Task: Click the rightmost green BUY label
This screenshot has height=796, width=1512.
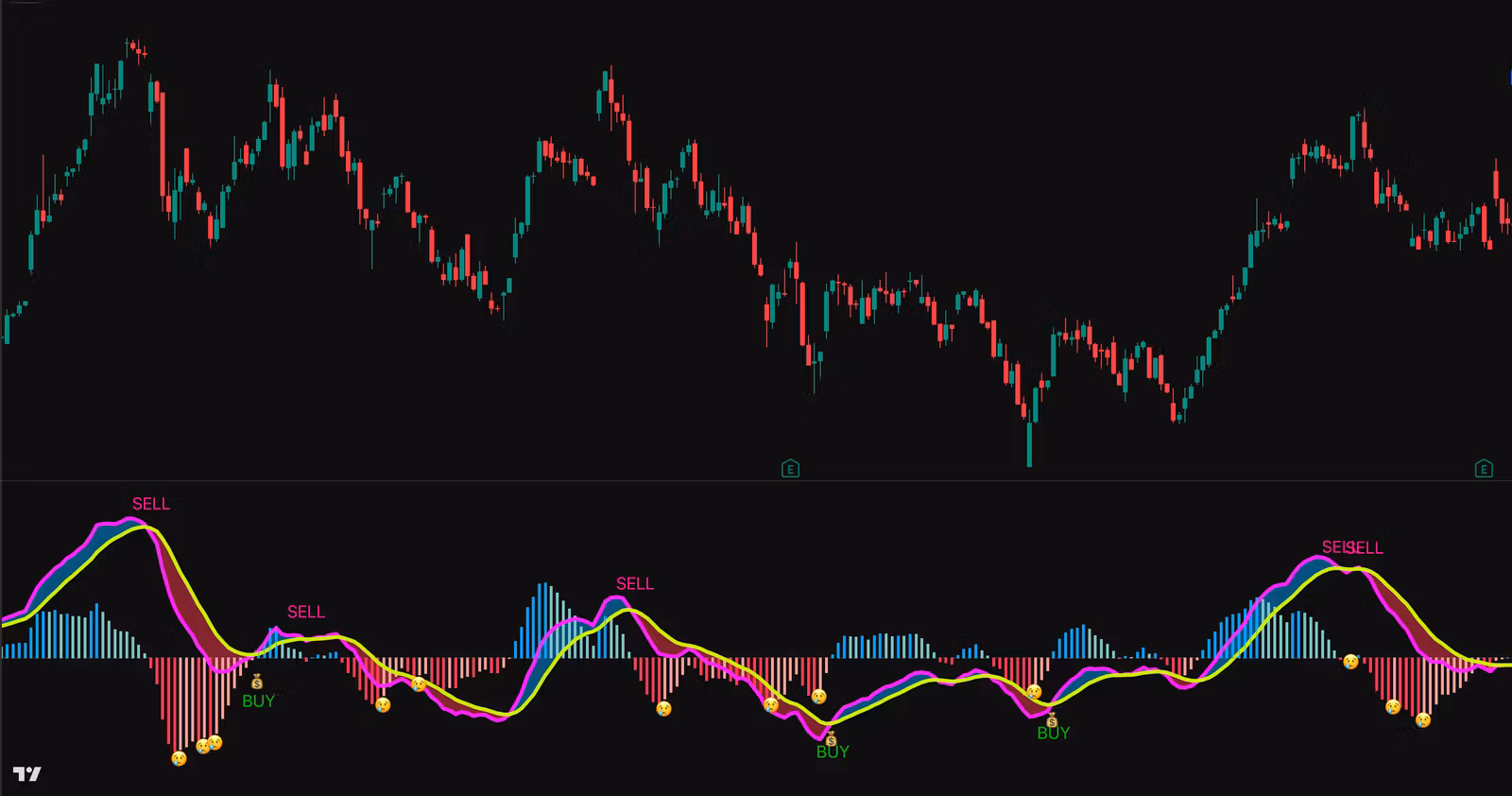Action: coord(1054,733)
